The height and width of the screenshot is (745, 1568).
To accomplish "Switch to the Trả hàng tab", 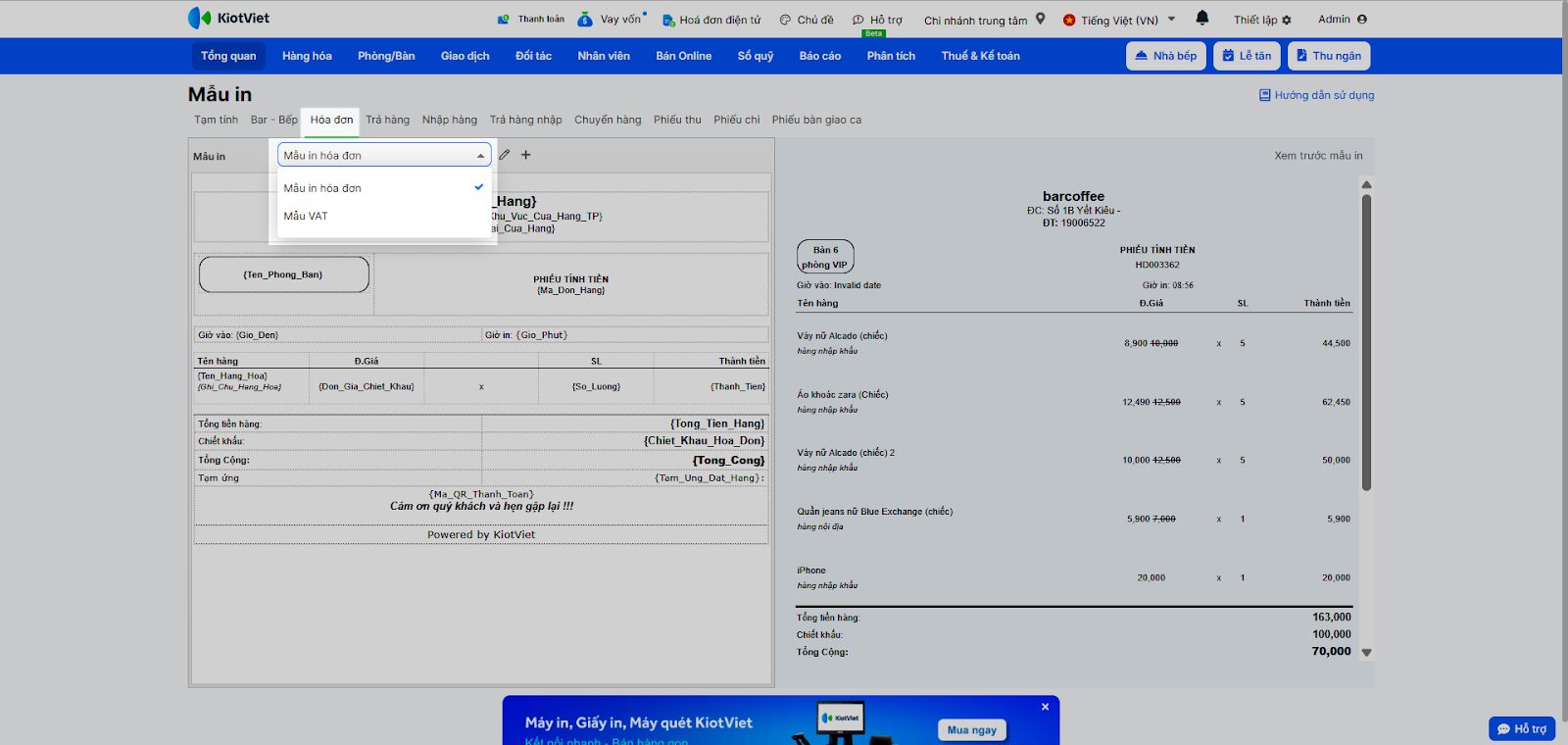I will 387,120.
